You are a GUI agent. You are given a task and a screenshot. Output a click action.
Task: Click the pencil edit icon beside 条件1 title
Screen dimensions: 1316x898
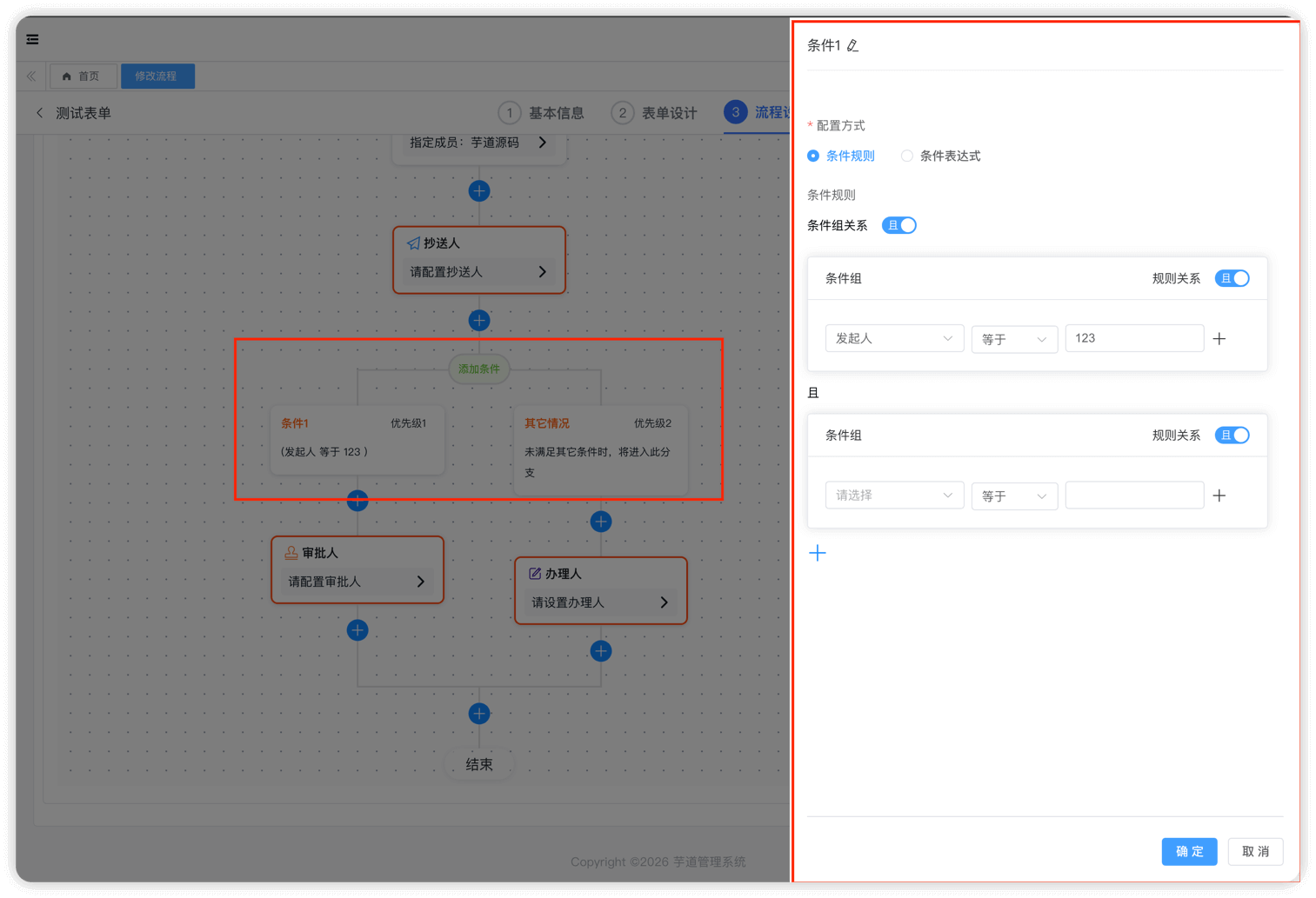(x=853, y=46)
